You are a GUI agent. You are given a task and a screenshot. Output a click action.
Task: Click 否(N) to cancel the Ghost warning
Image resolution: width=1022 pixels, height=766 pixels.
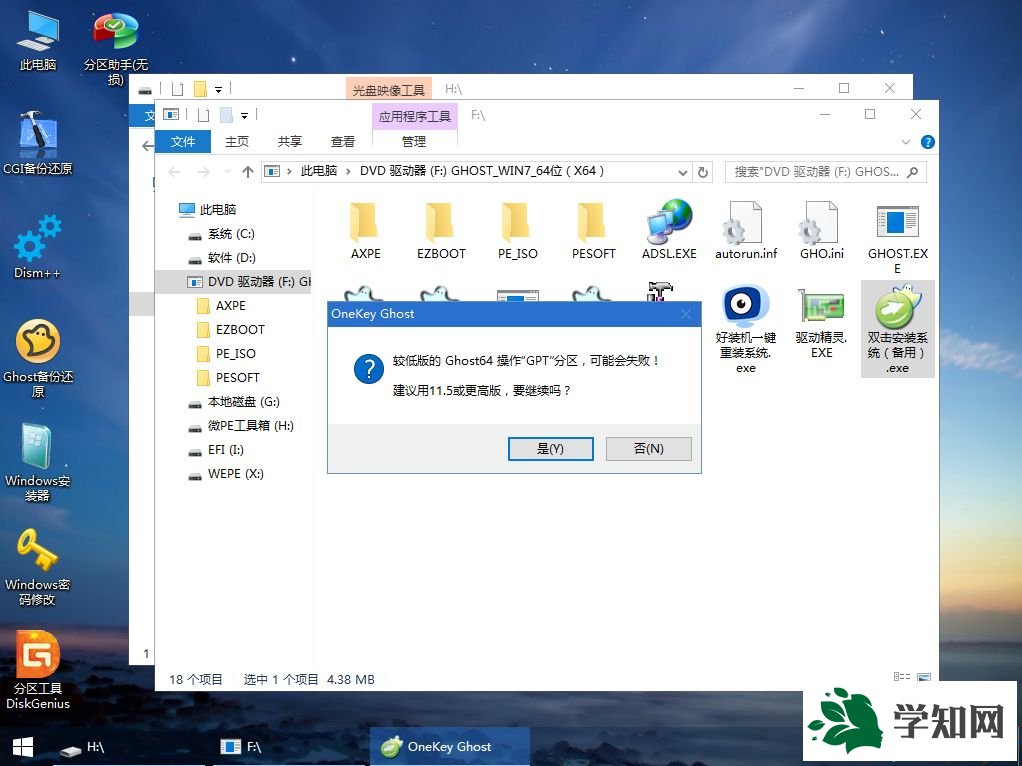pyautogui.click(x=648, y=448)
